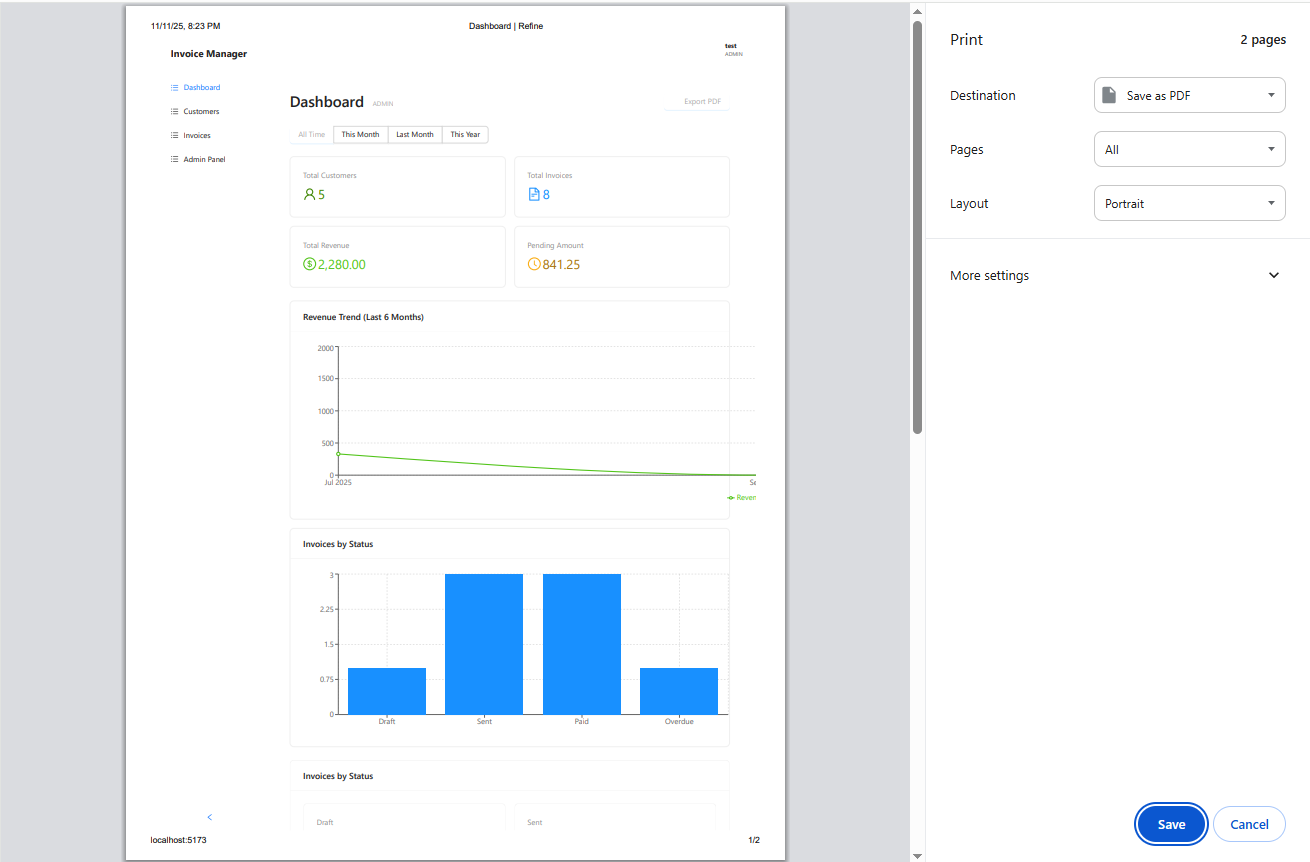The height and width of the screenshot is (862, 1310).
Task: Open the Destination dropdown
Action: [x=1189, y=96]
